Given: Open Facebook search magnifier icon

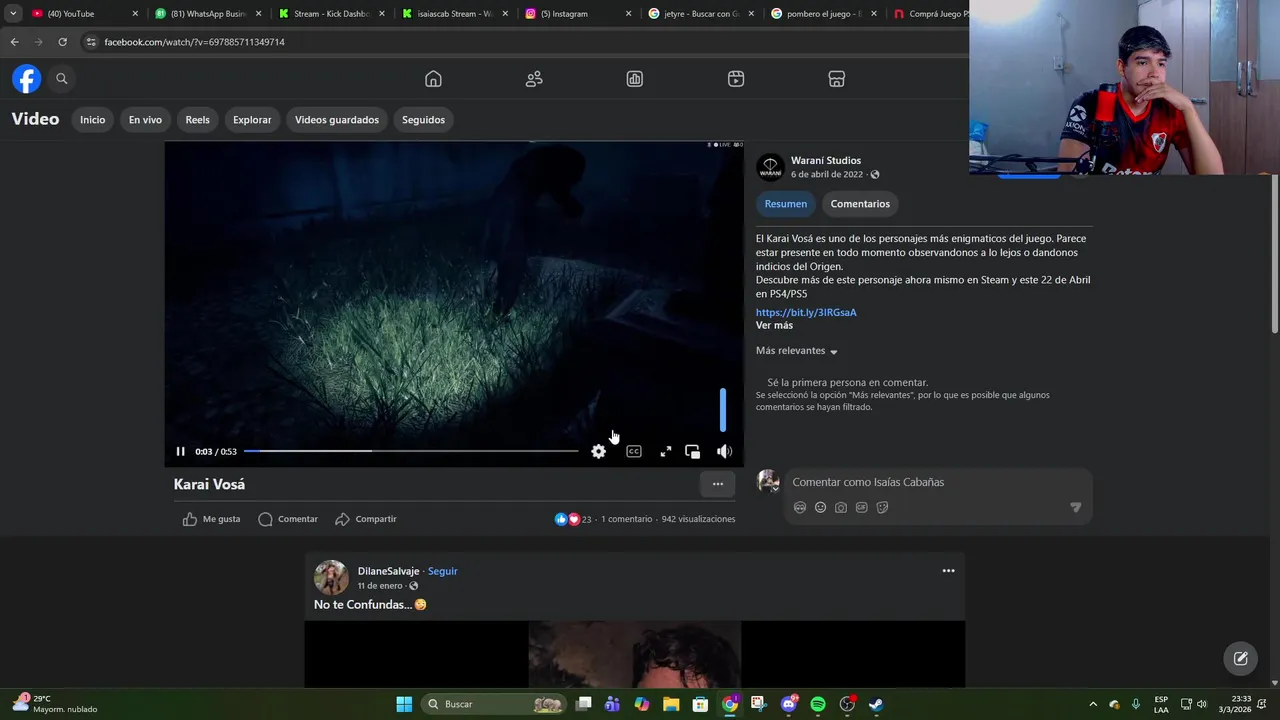Looking at the screenshot, I should coord(62,79).
